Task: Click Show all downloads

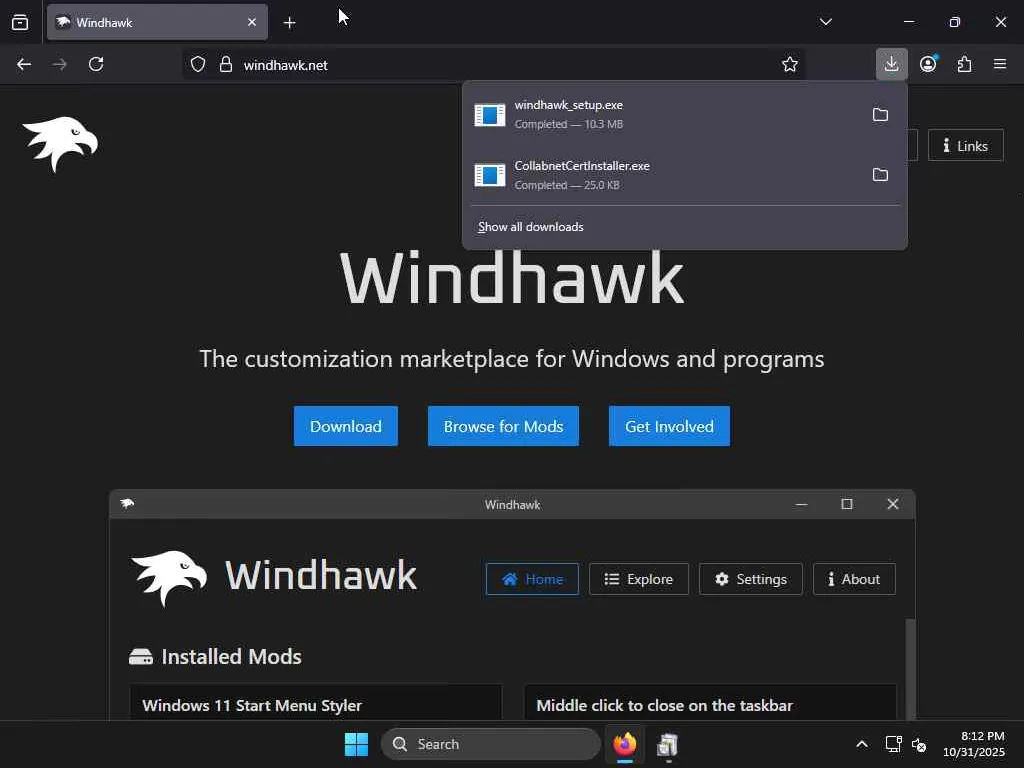Action: [531, 227]
